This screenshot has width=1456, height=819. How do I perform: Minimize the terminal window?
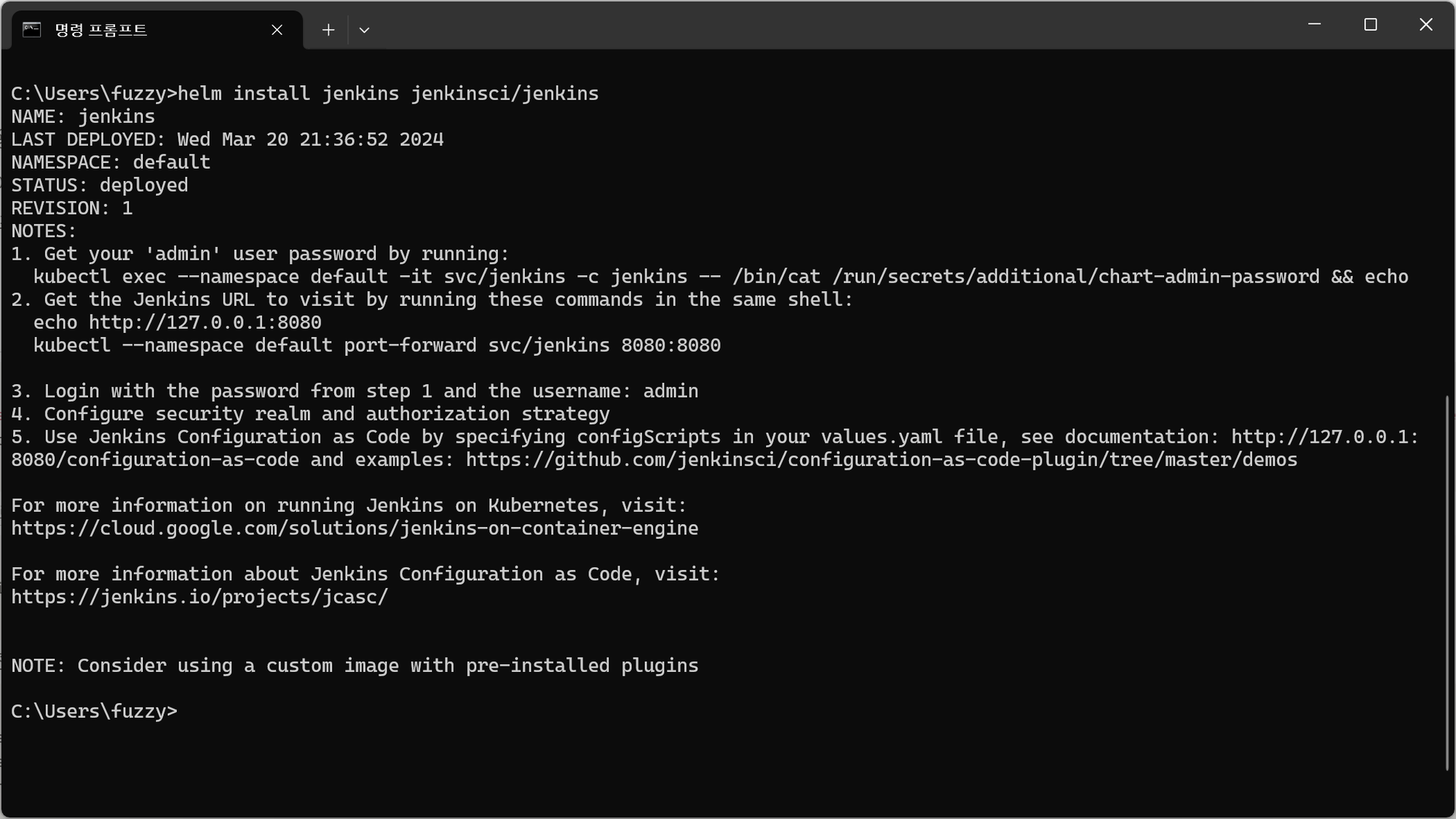pyautogui.click(x=1314, y=25)
